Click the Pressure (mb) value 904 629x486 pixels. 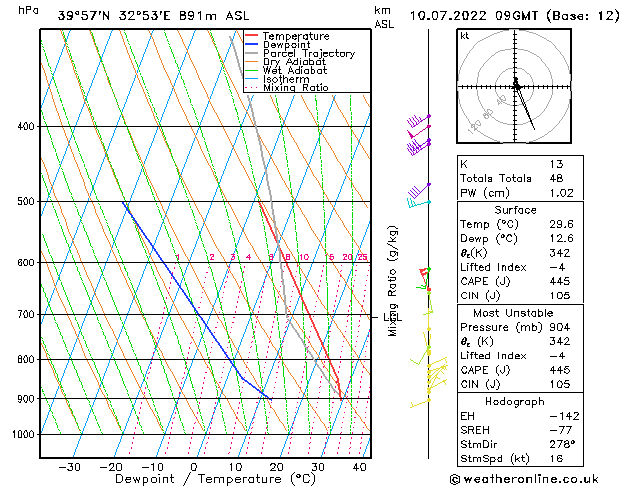(560, 327)
